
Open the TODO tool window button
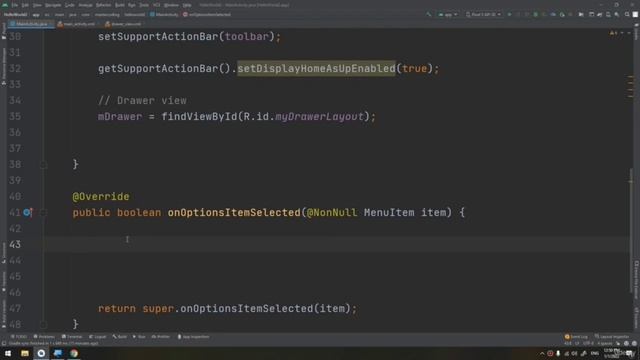pos(19,337)
